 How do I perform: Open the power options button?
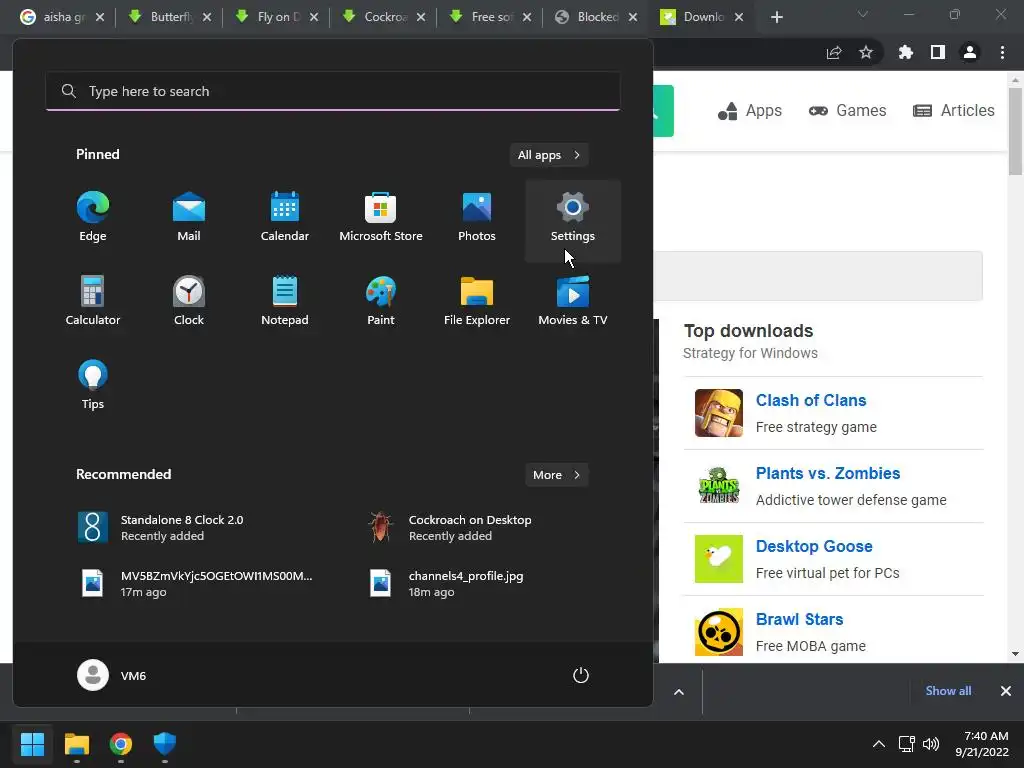click(x=581, y=675)
